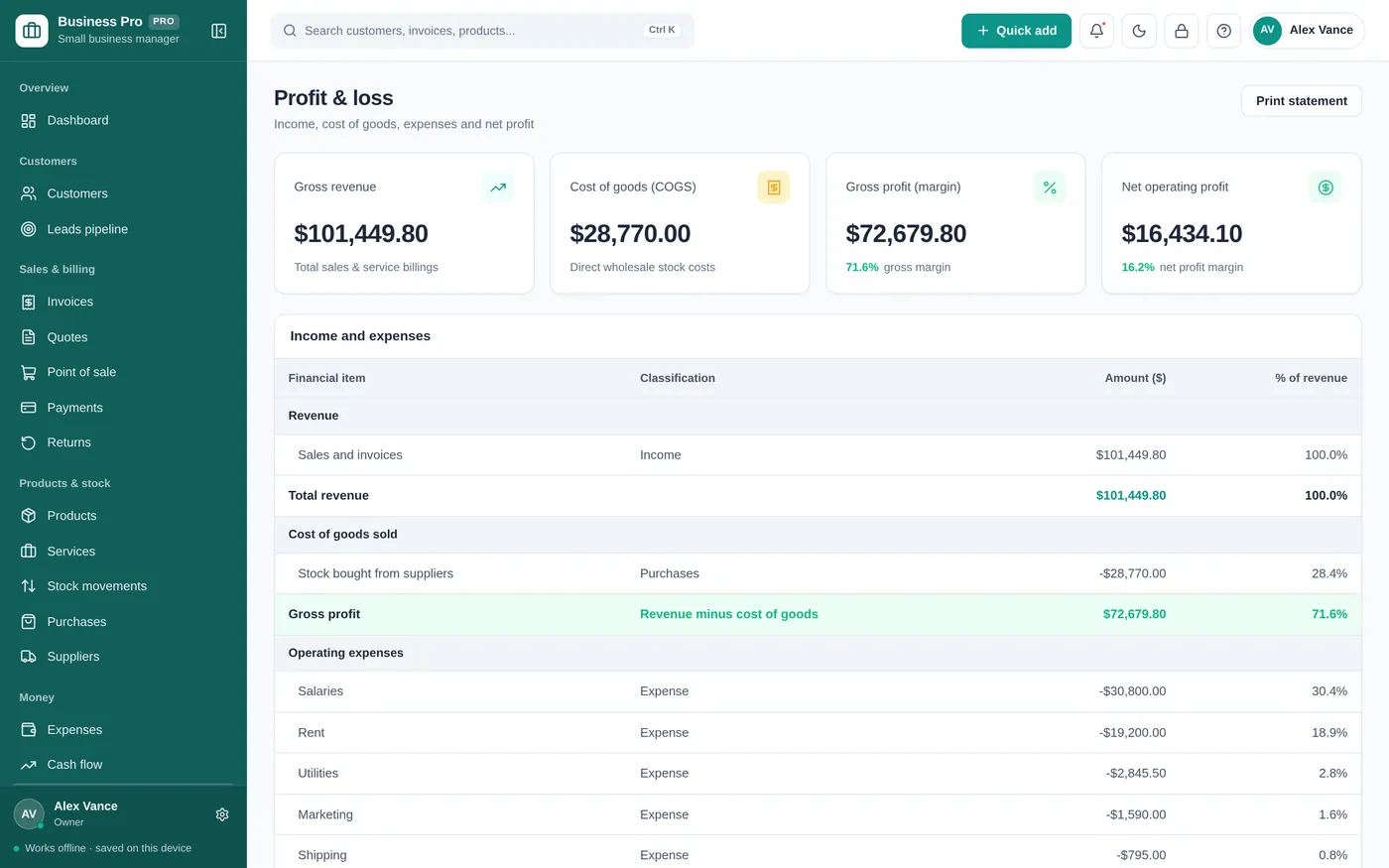The height and width of the screenshot is (868, 1389).
Task: Click Stock bought from suppliers row
Action: click(x=818, y=573)
